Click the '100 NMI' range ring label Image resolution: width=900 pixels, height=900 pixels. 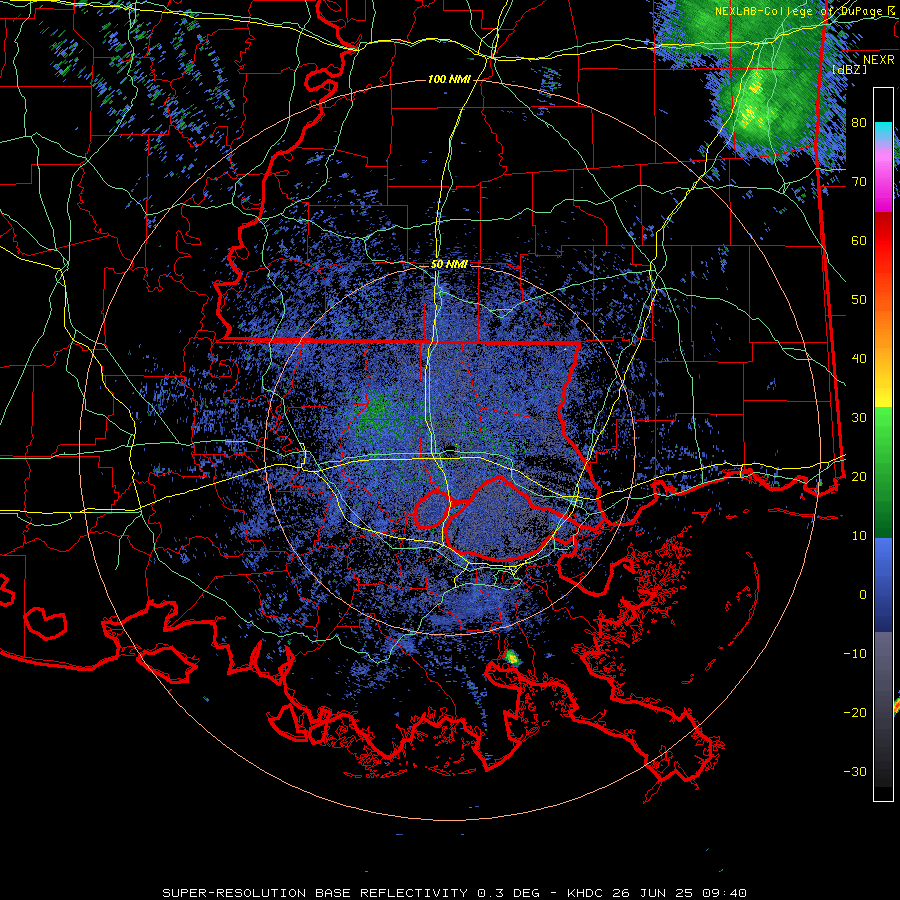click(449, 79)
